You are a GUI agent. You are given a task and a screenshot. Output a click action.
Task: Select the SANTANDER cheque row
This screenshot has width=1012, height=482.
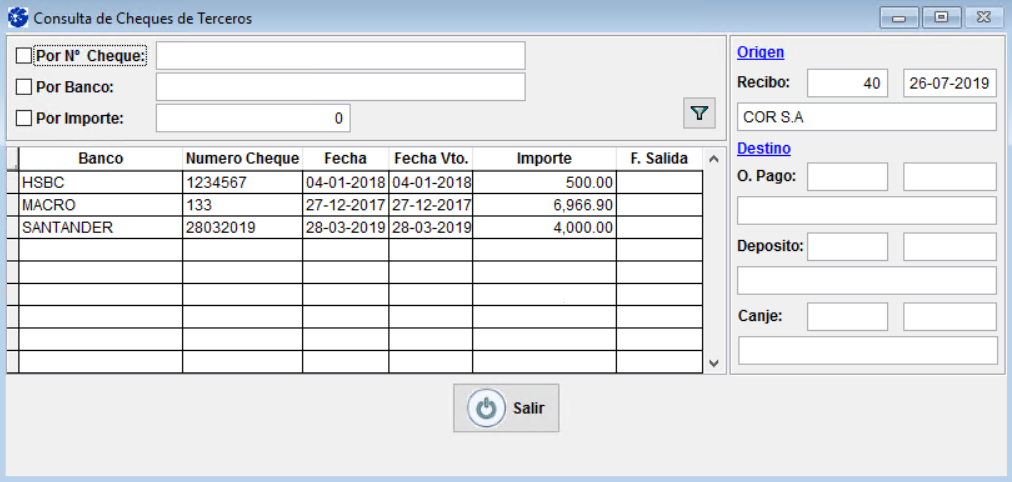tap(100, 227)
